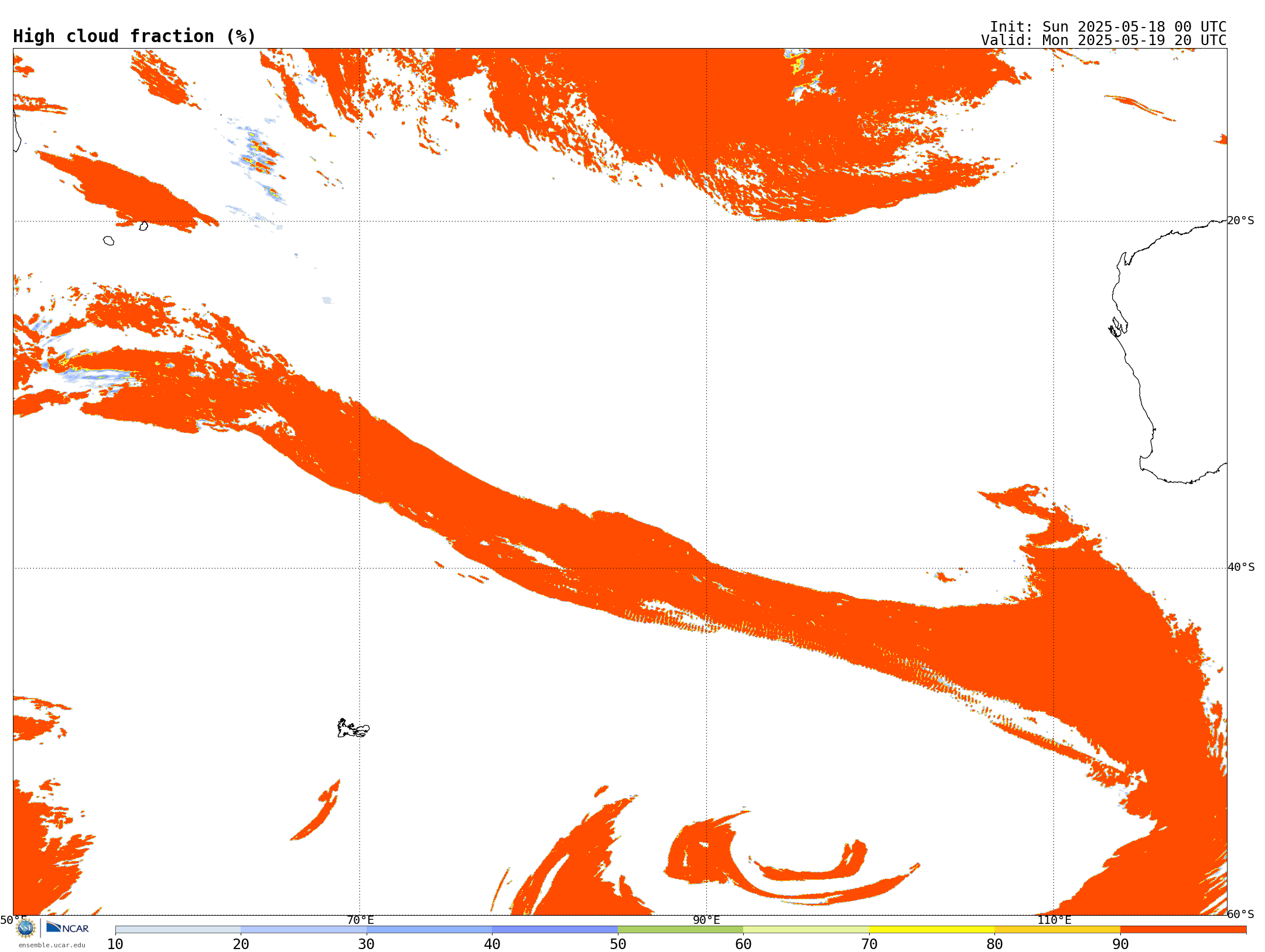Viewport: 1265px width, 952px height.
Task: Click the NSF logo icon
Action: [26, 928]
